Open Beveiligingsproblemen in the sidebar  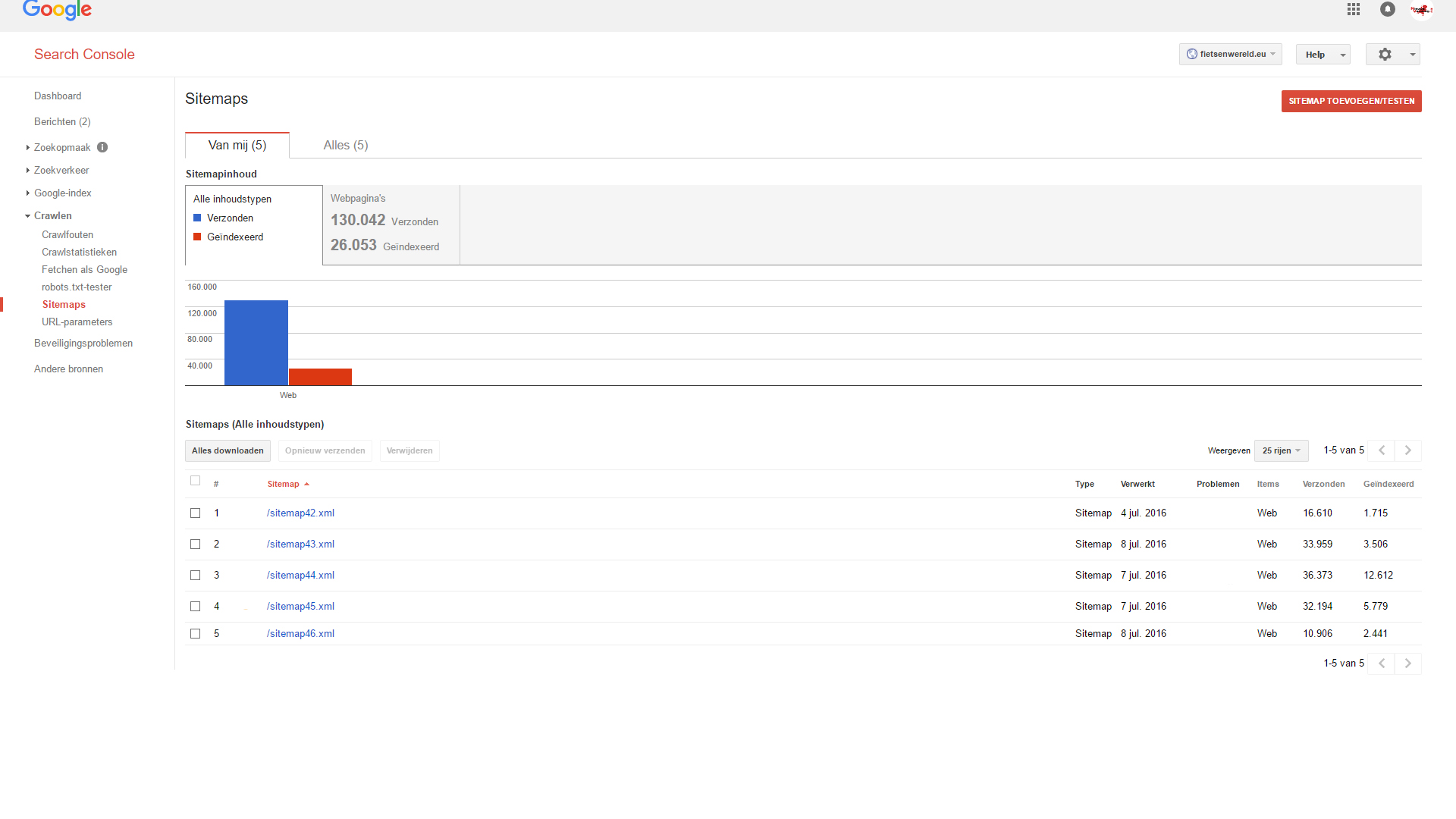pyautogui.click(x=83, y=344)
